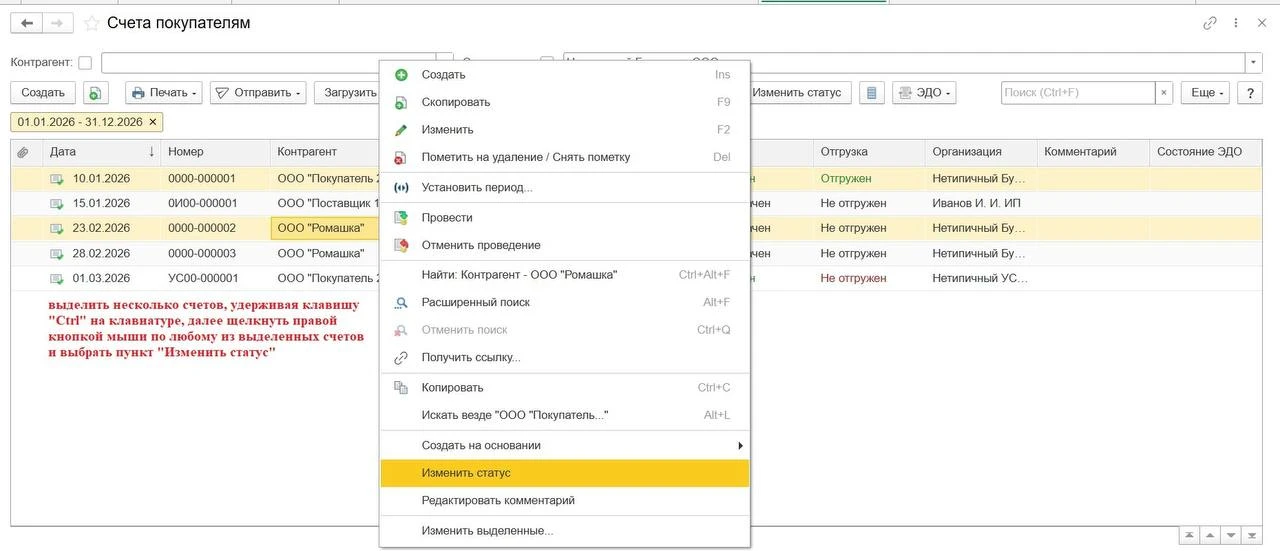Viewport: 1280px width, 551px height.
Task: Clear the search field with x
Action: pos(1163,93)
